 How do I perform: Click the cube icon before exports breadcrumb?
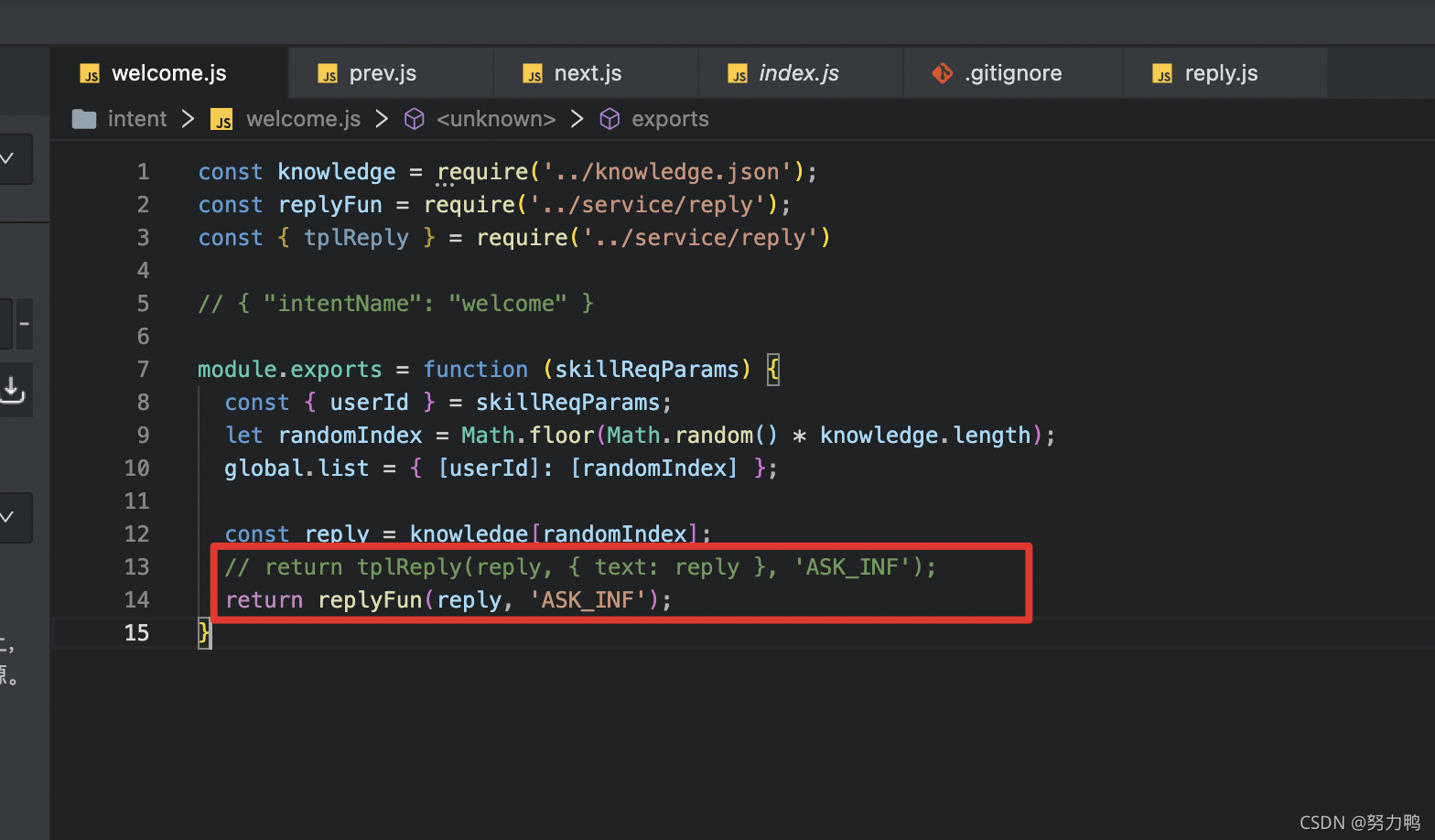[x=610, y=119]
